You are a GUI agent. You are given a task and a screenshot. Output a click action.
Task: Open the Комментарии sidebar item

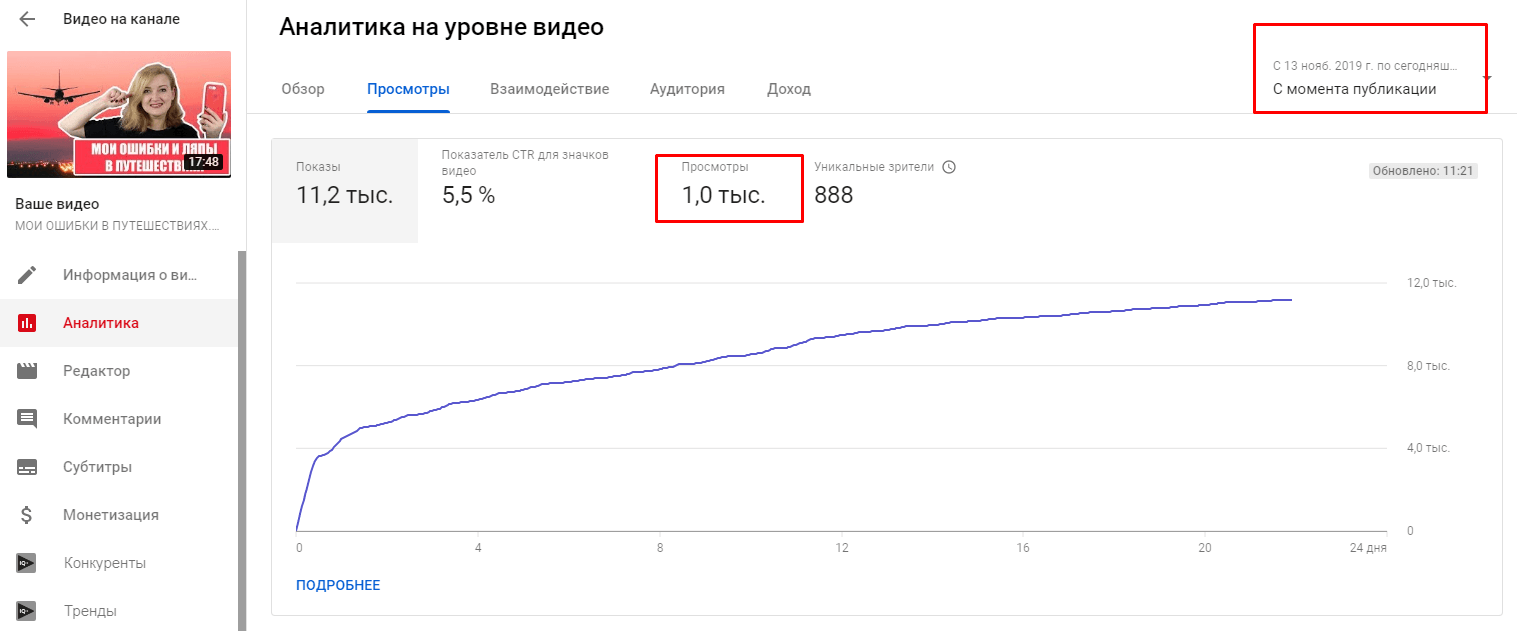pos(119,419)
